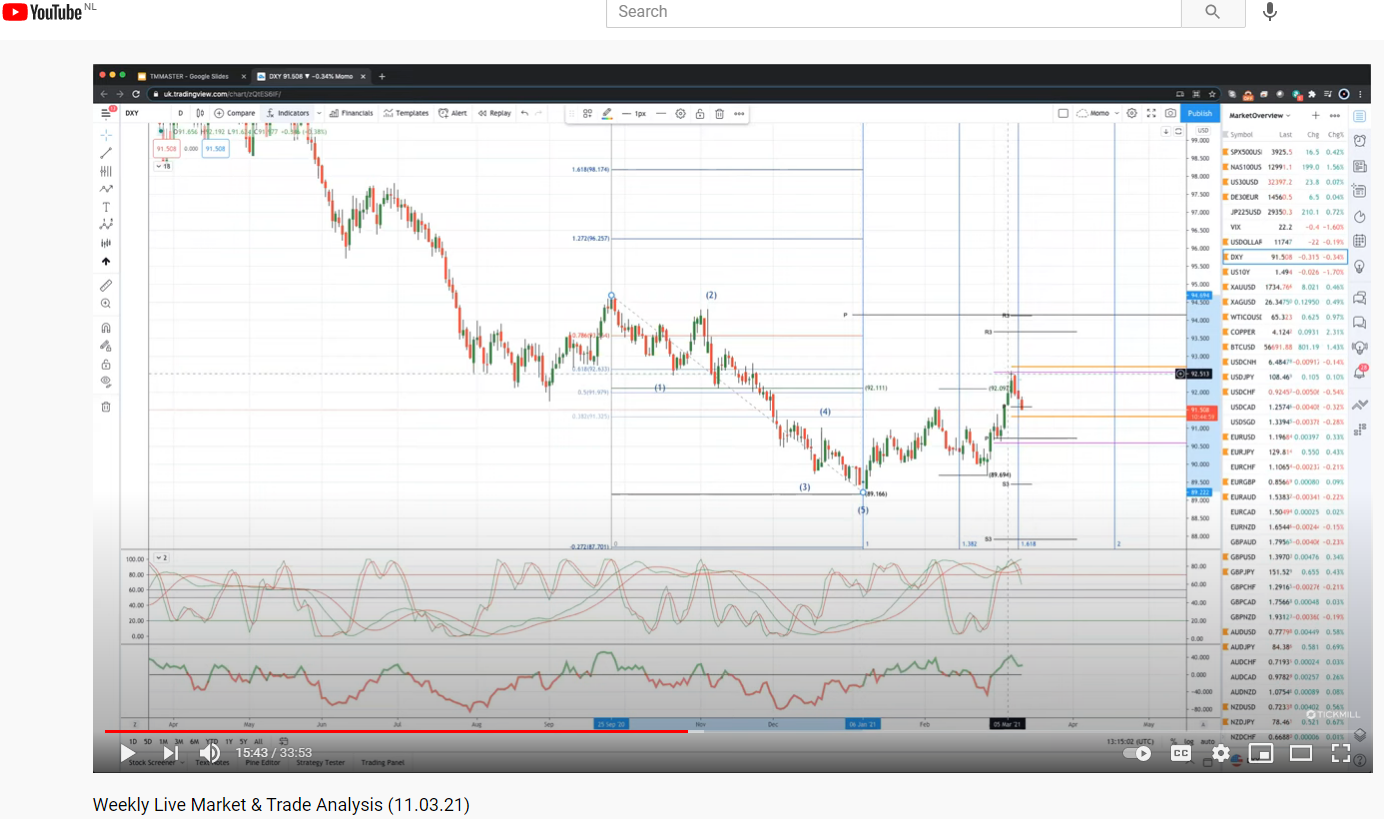Open the Indicators dialog

[288, 113]
